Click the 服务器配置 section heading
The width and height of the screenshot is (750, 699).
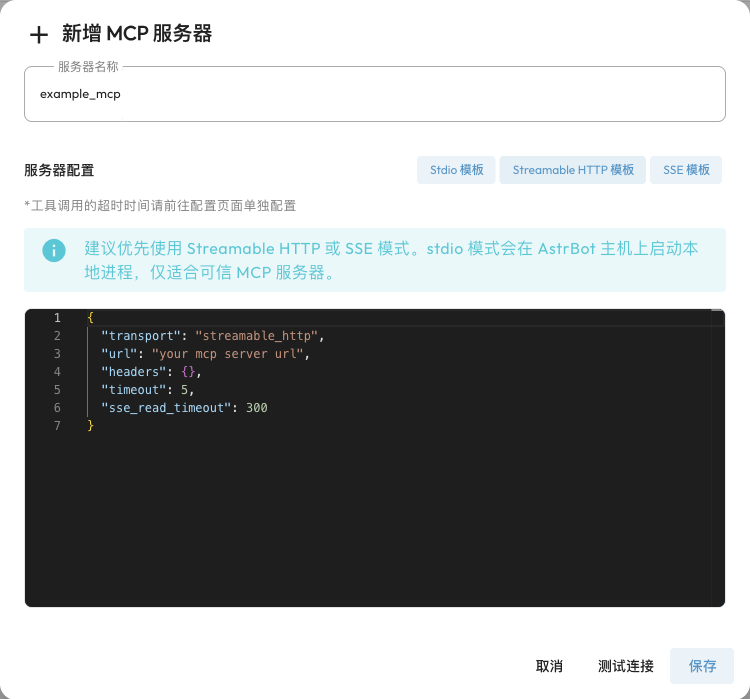pos(59,170)
